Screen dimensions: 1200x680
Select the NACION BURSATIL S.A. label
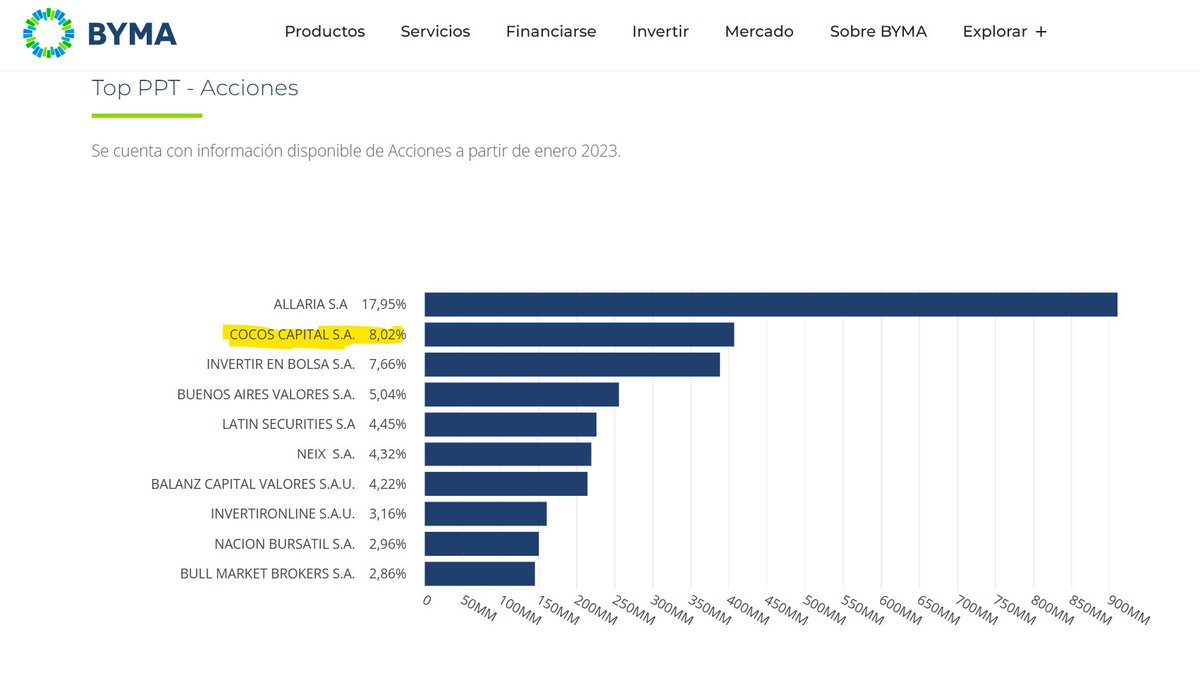pyautogui.click(x=285, y=544)
